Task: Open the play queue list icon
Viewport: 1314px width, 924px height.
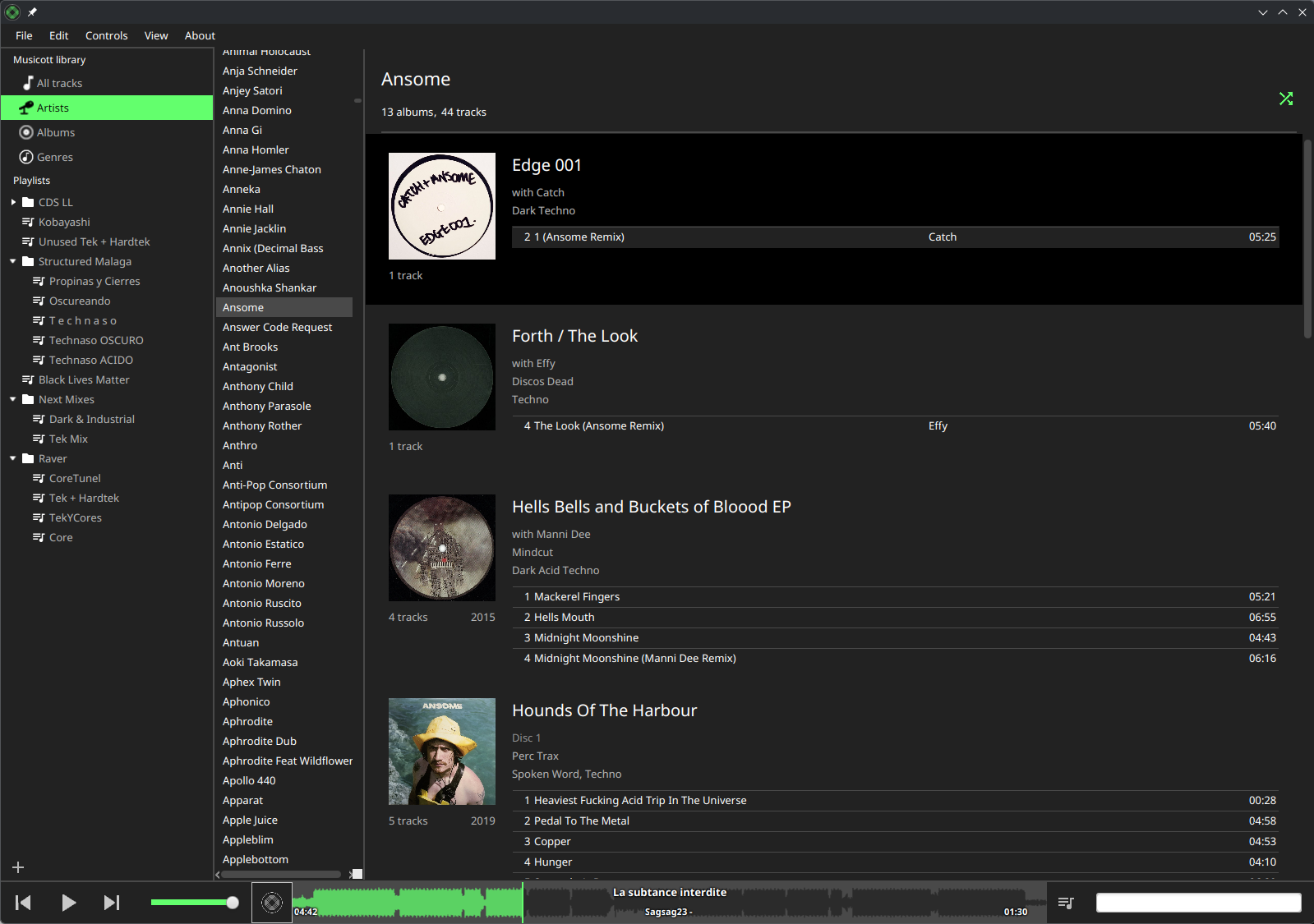Action: (1066, 903)
